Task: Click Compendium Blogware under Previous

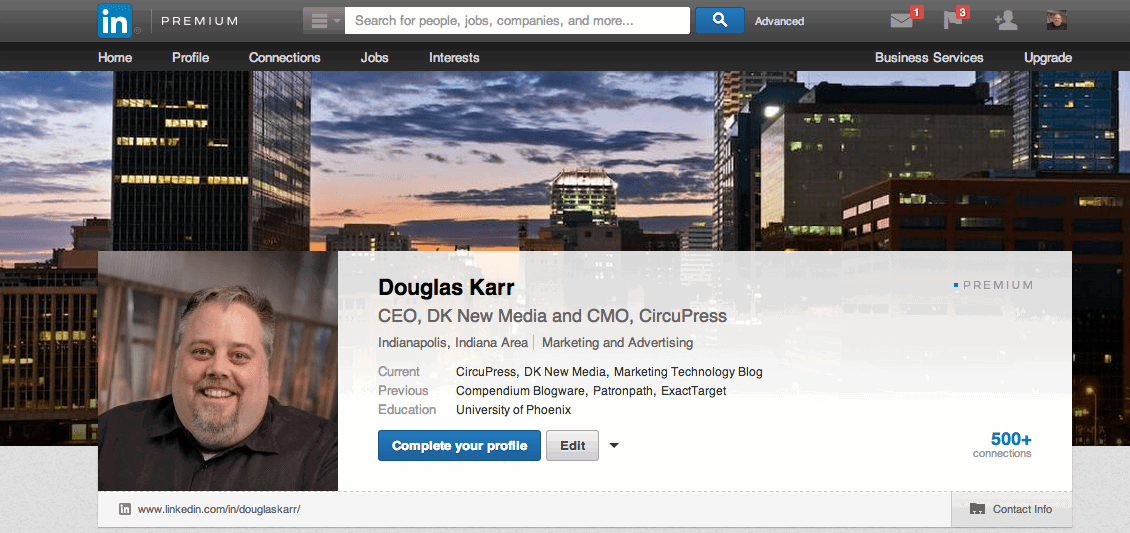Action: 521,391
